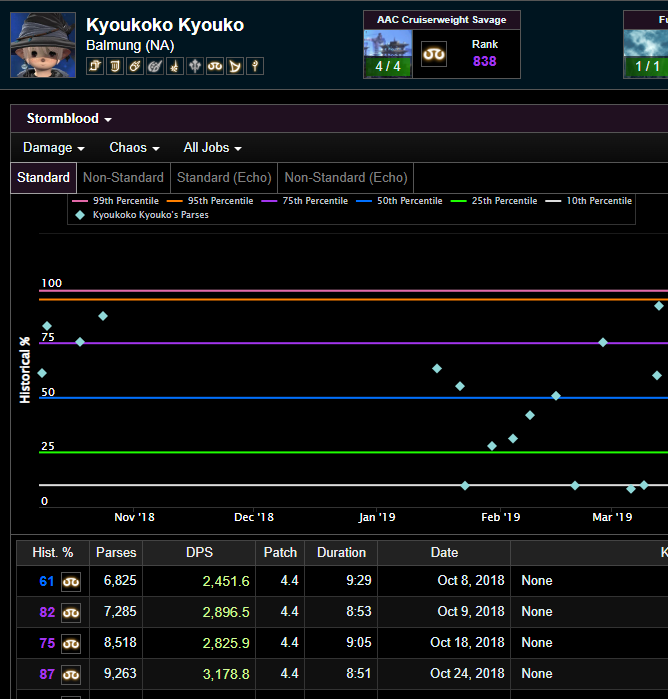Select the Monk job icon in header row
Screen dimensions: 668x699
(215, 66)
